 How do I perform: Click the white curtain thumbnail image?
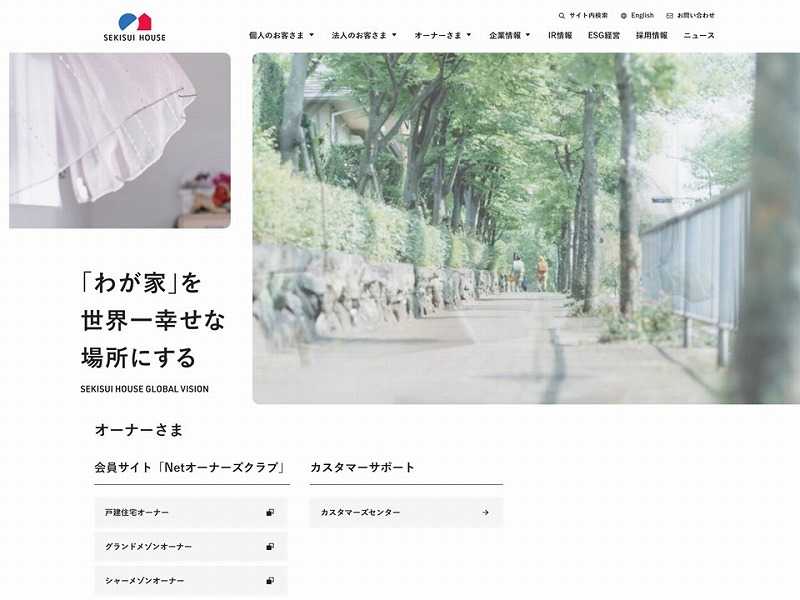(120, 140)
